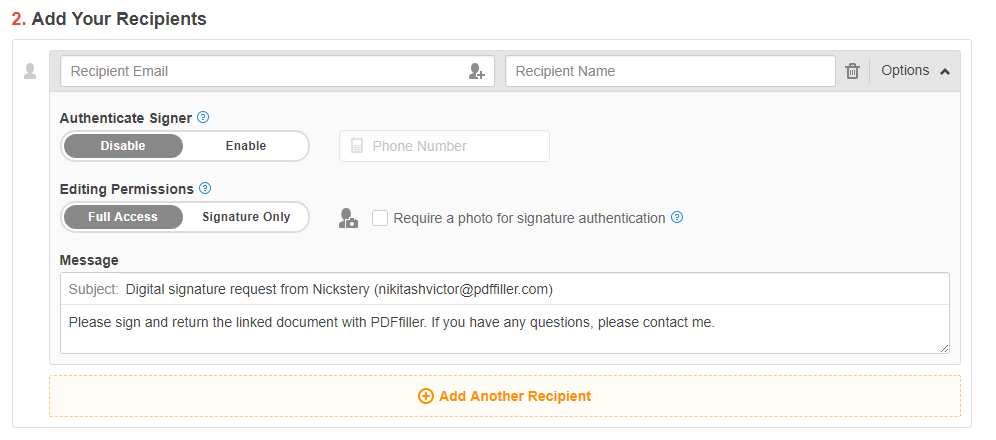
Task: Open Authenticate Signer help question icon
Action: point(203,117)
